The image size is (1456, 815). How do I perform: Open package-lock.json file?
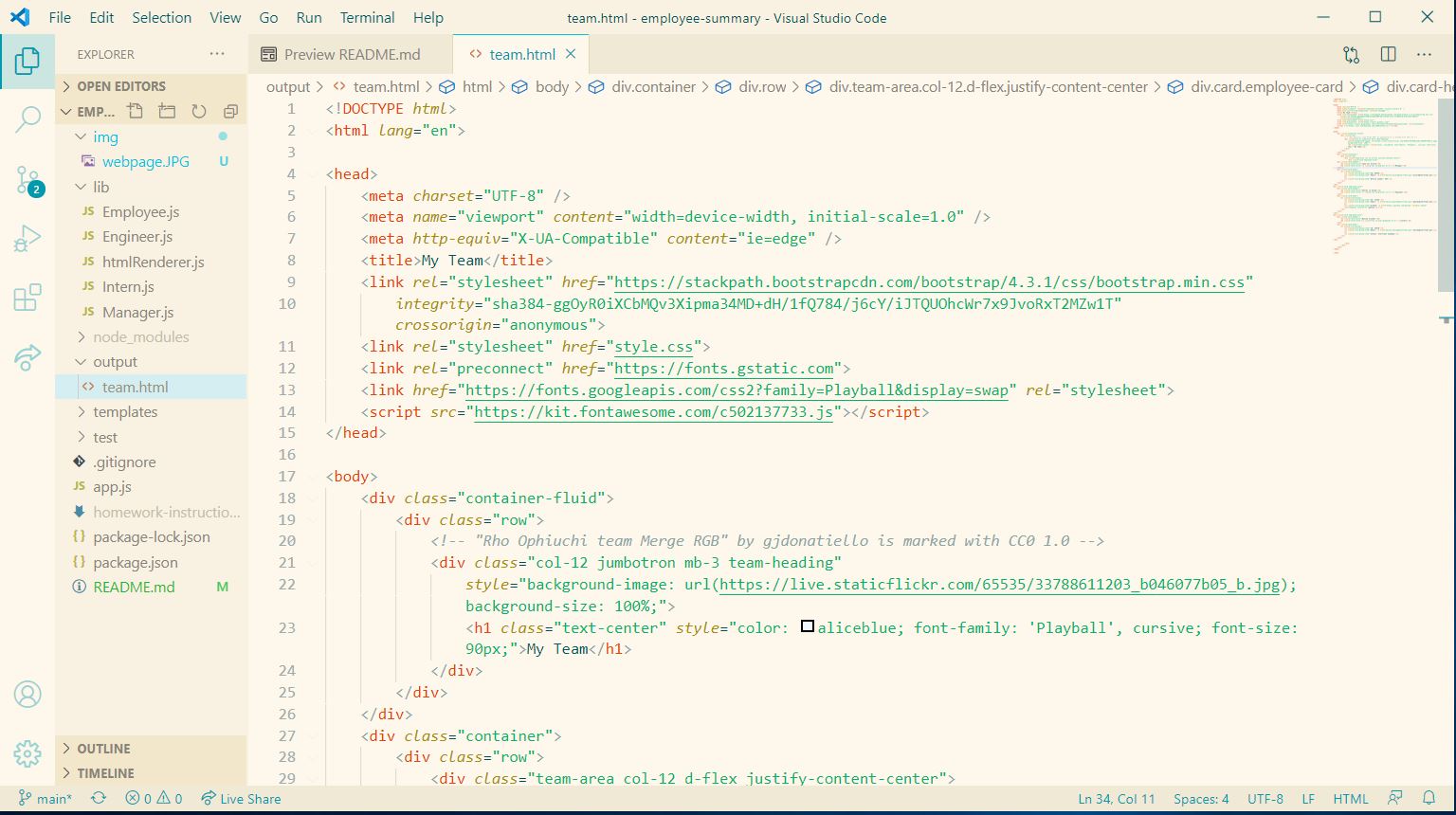coord(151,536)
